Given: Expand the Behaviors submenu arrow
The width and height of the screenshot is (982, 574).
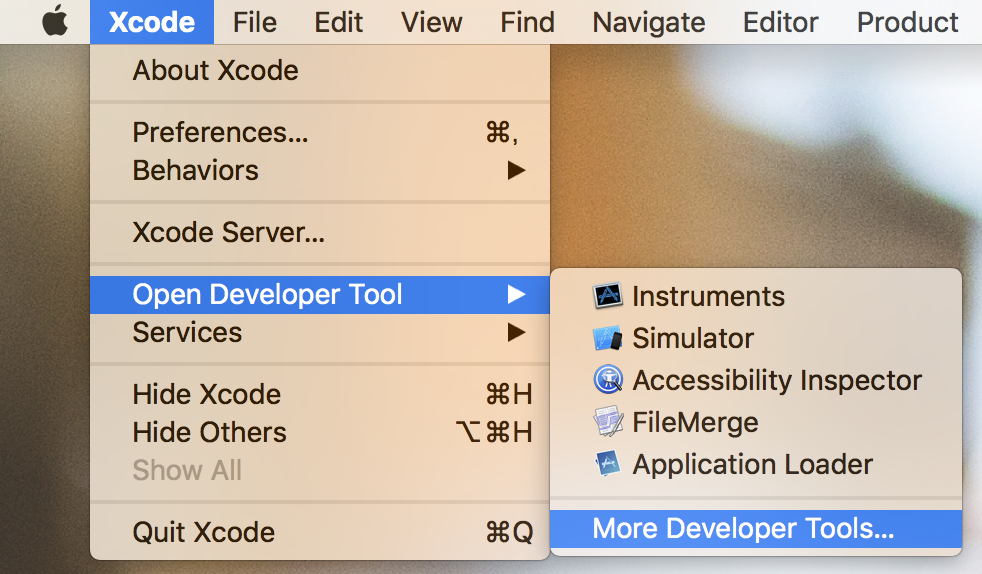Looking at the screenshot, I should 516,170.
